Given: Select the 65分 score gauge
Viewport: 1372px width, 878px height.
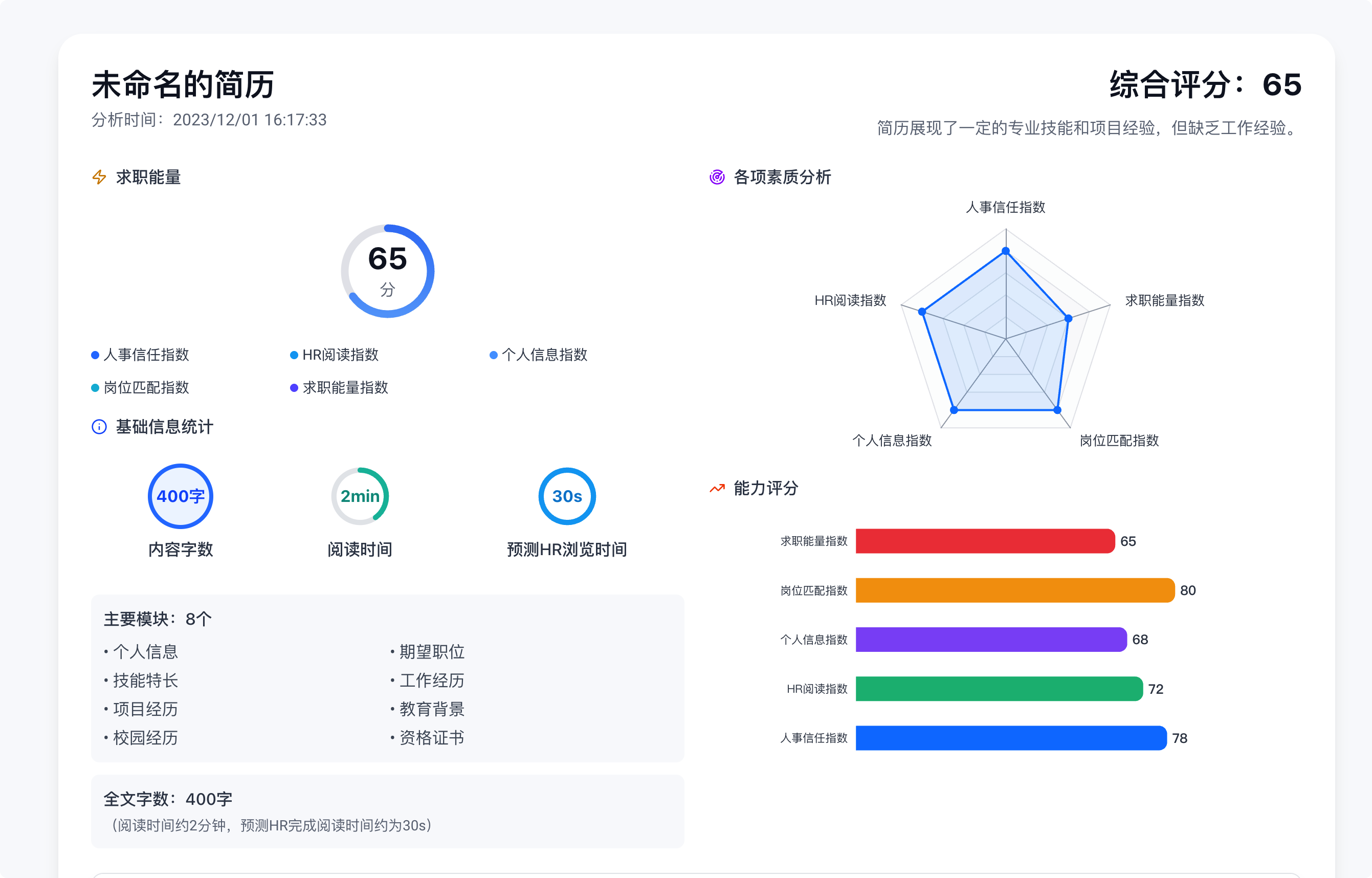Looking at the screenshot, I should (x=387, y=270).
